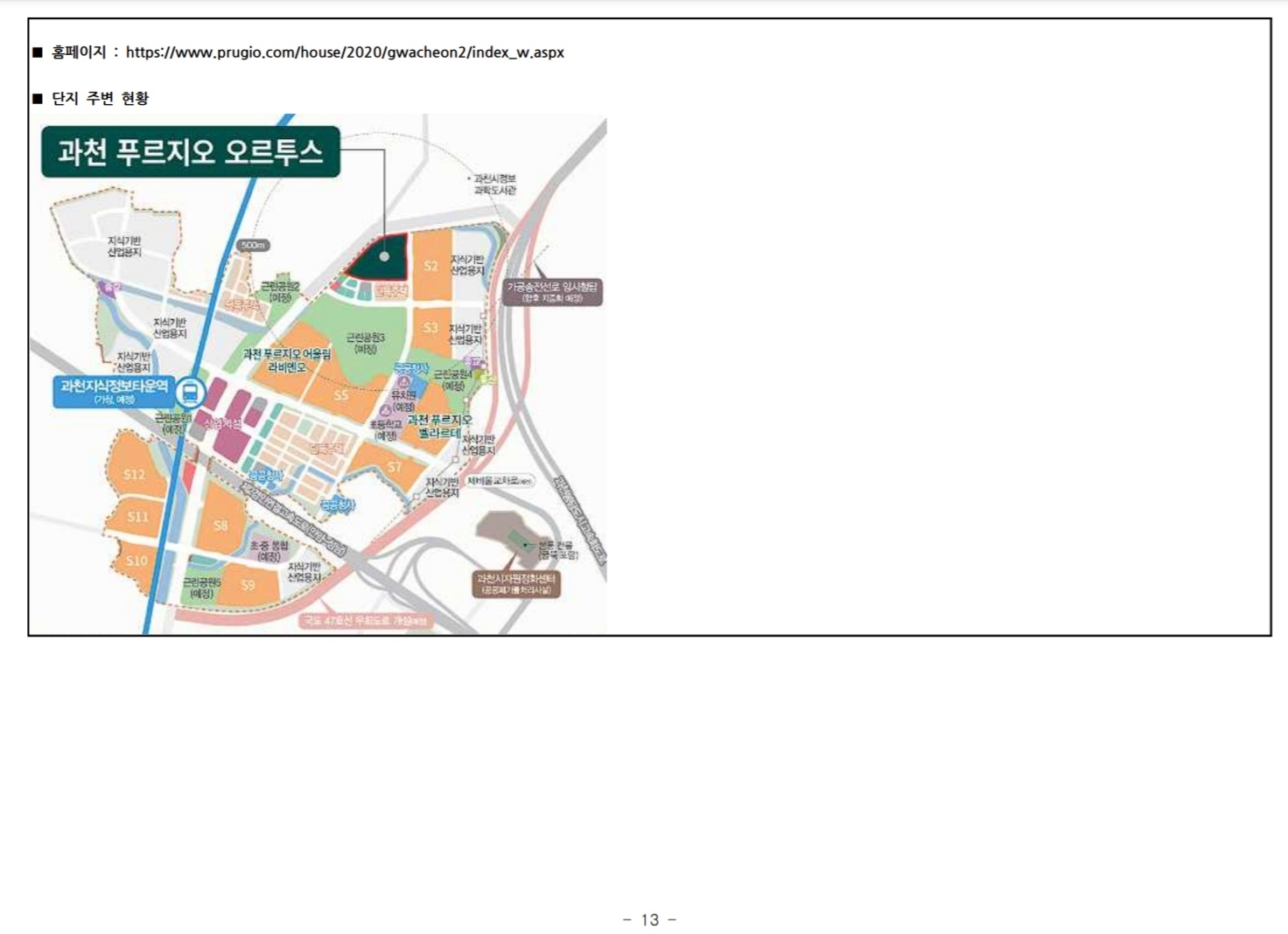Select the S8 block on the map
1288x934 pixels.
point(220,526)
